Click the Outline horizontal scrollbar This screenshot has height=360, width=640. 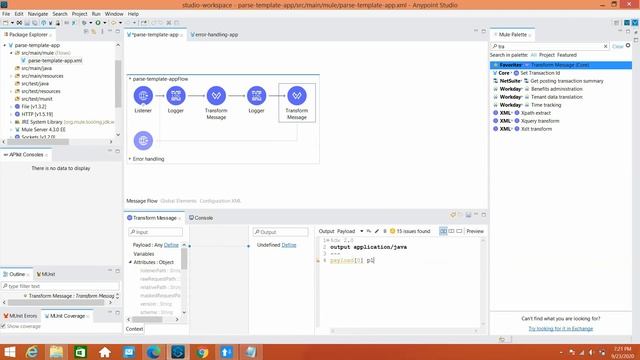click(x=56, y=302)
